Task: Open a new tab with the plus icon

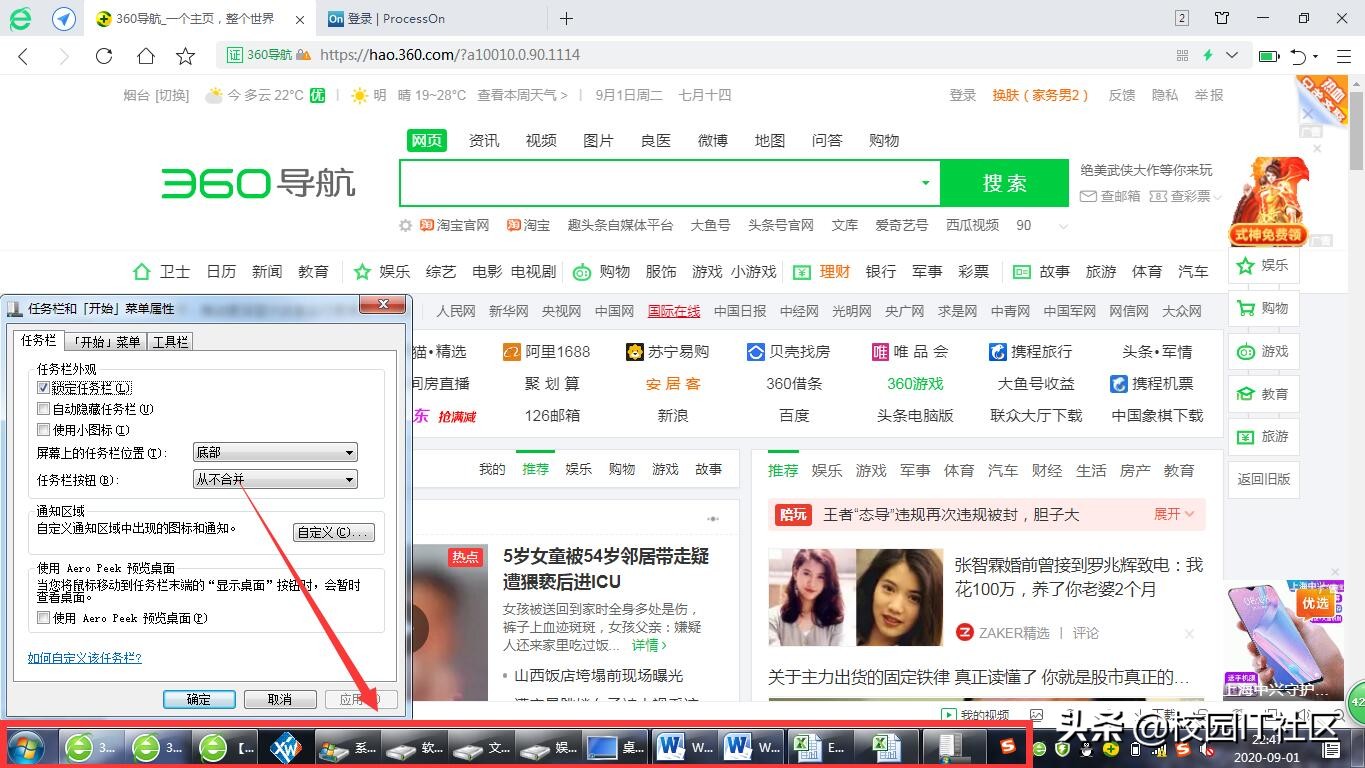Action: [566, 18]
